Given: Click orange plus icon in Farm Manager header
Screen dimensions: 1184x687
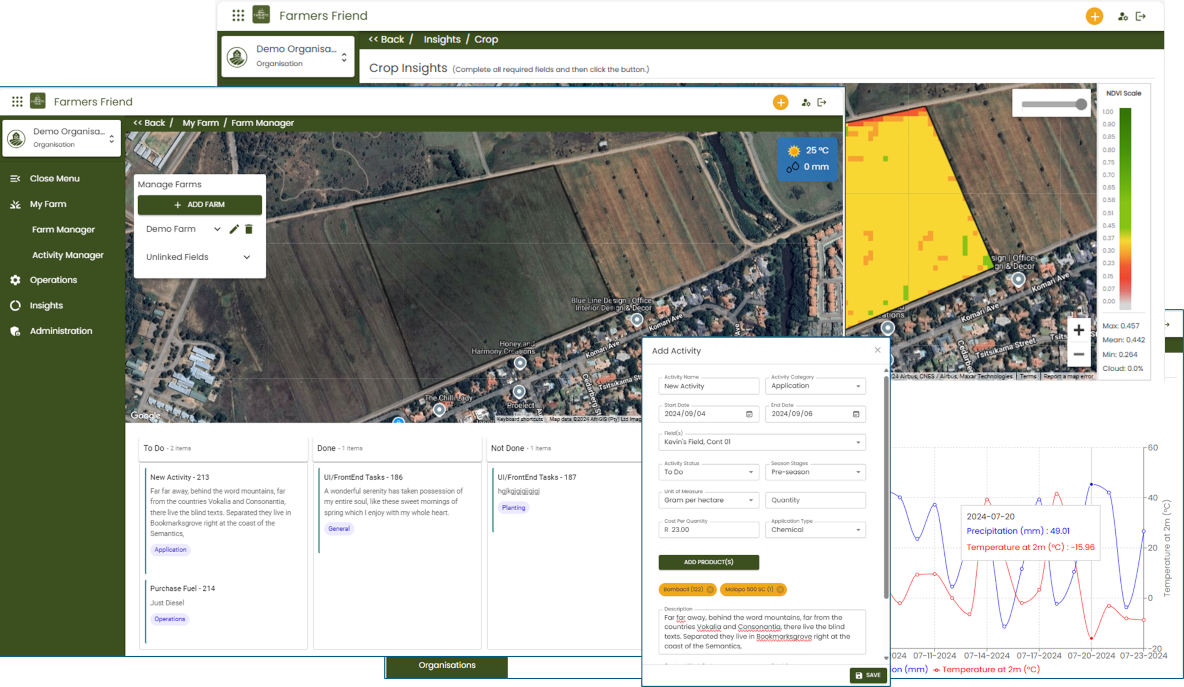Looking at the screenshot, I should click(780, 102).
